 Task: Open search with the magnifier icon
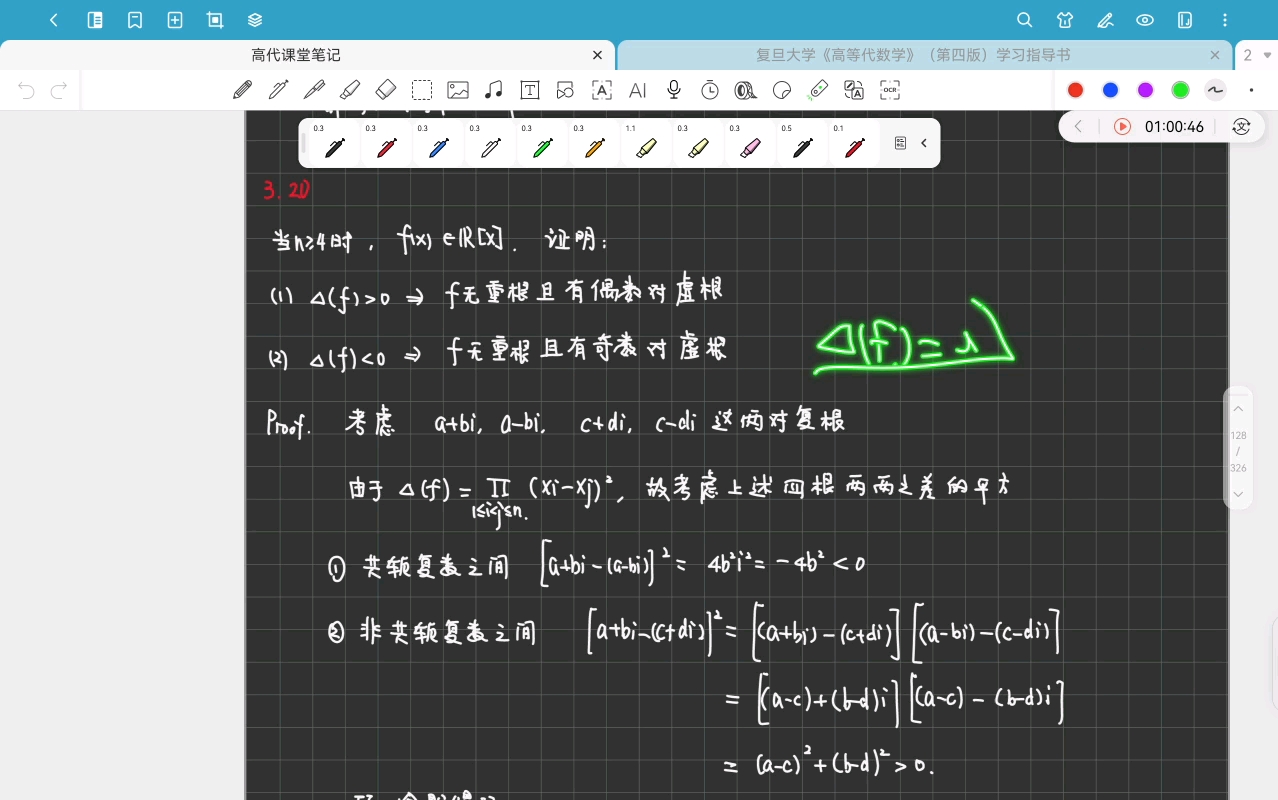tap(1025, 20)
